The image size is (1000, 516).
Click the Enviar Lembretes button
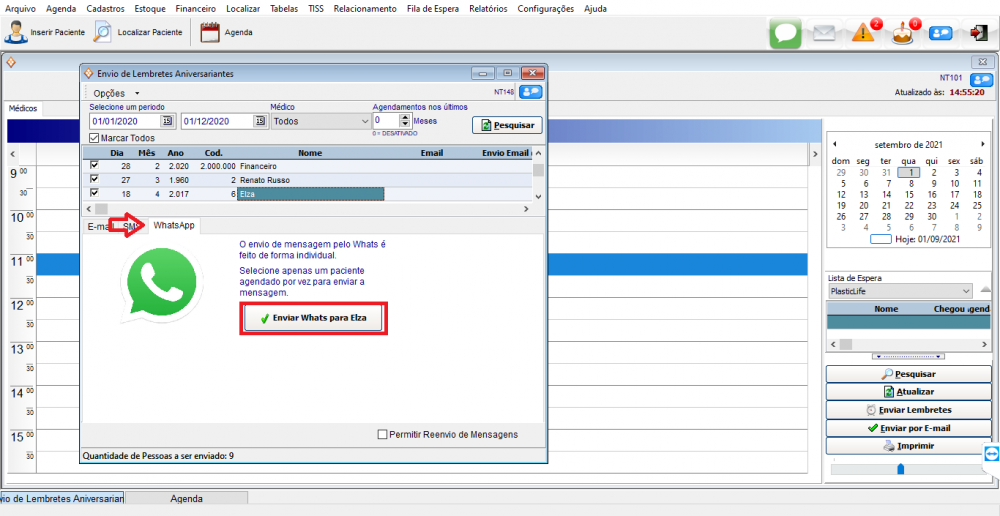[908, 410]
